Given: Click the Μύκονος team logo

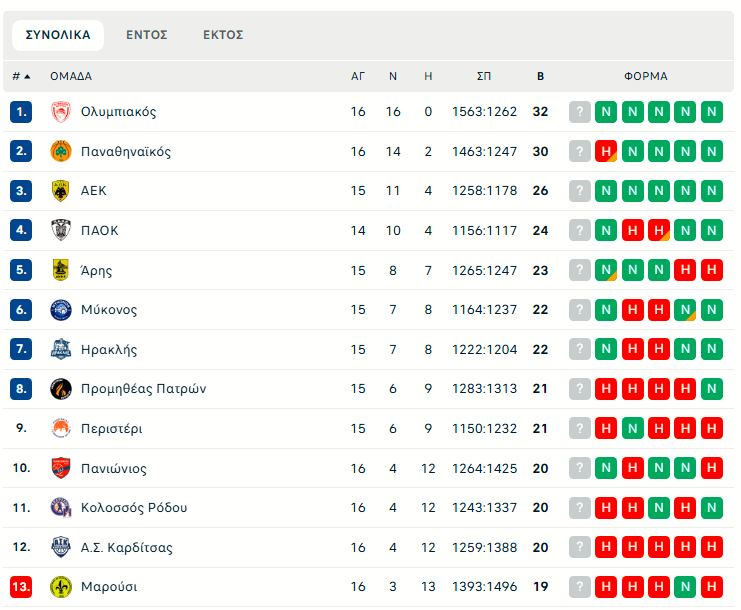Looking at the screenshot, I should point(61,310).
